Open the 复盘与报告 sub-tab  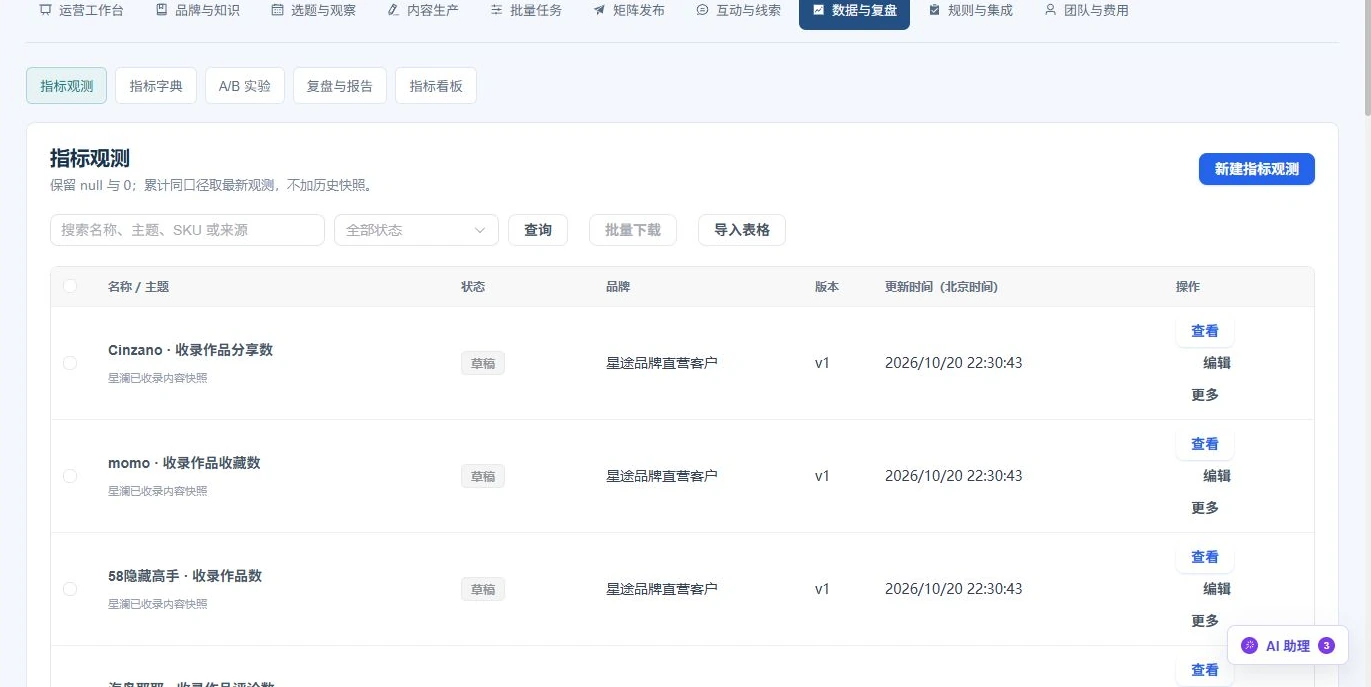[340, 86]
